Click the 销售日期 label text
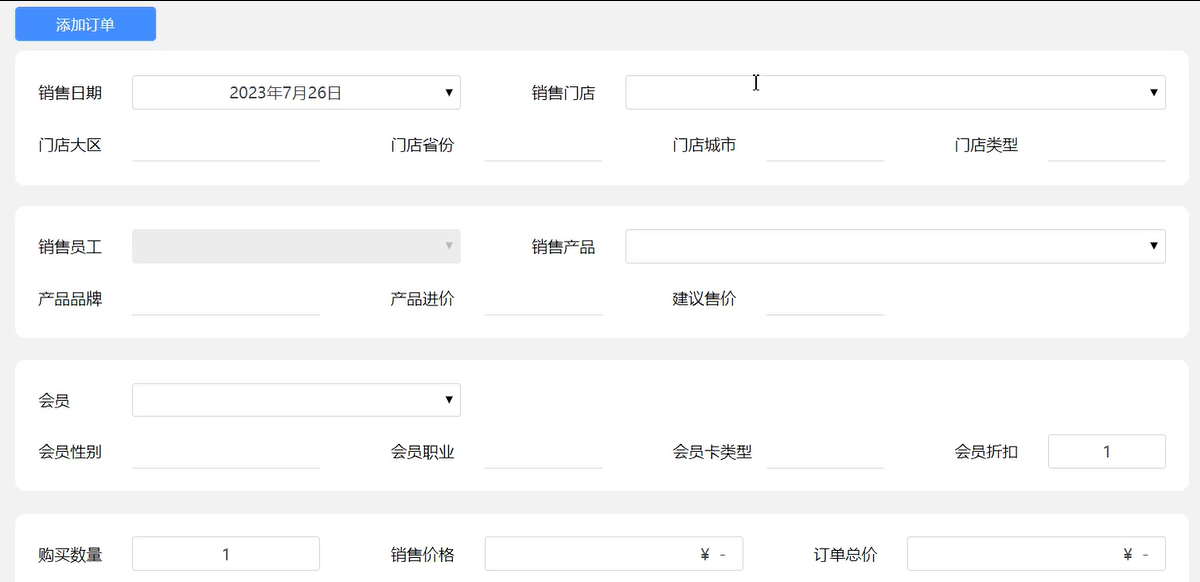 (x=70, y=93)
